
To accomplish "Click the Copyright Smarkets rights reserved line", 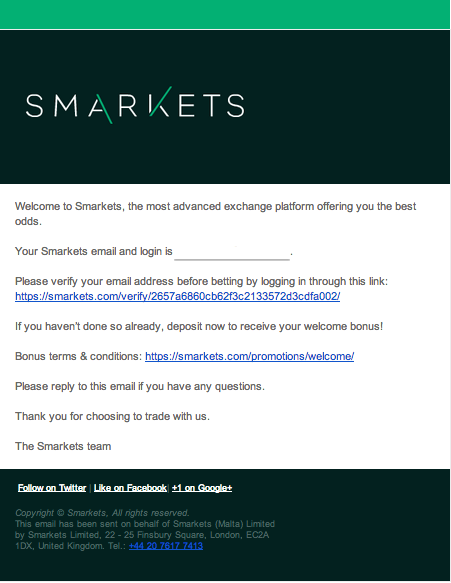I will (102, 513).
